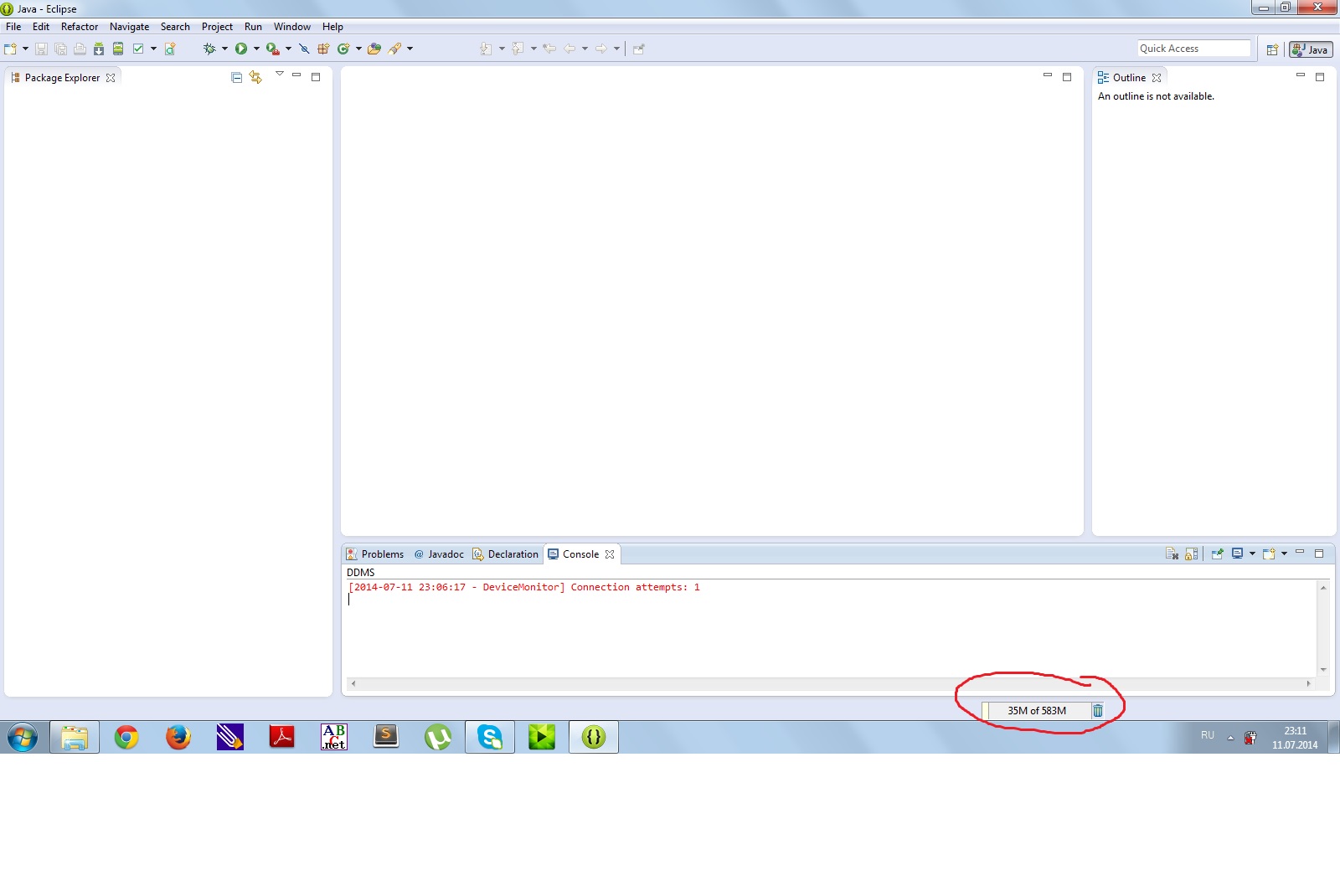The width and height of the screenshot is (1340, 896).
Task: Click the Search flashlight toolbar icon
Action: [x=395, y=49]
